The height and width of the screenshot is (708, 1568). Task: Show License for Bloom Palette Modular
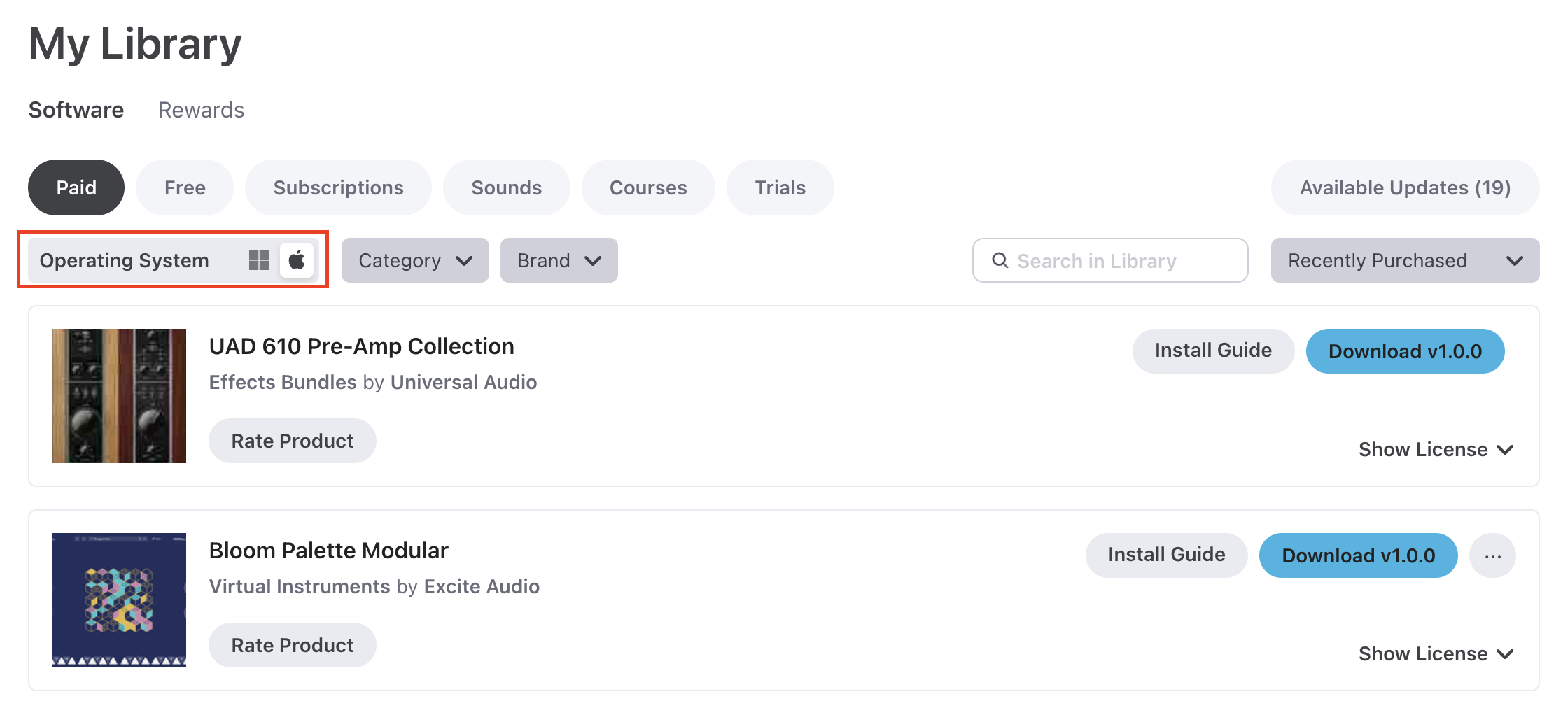(x=1436, y=653)
